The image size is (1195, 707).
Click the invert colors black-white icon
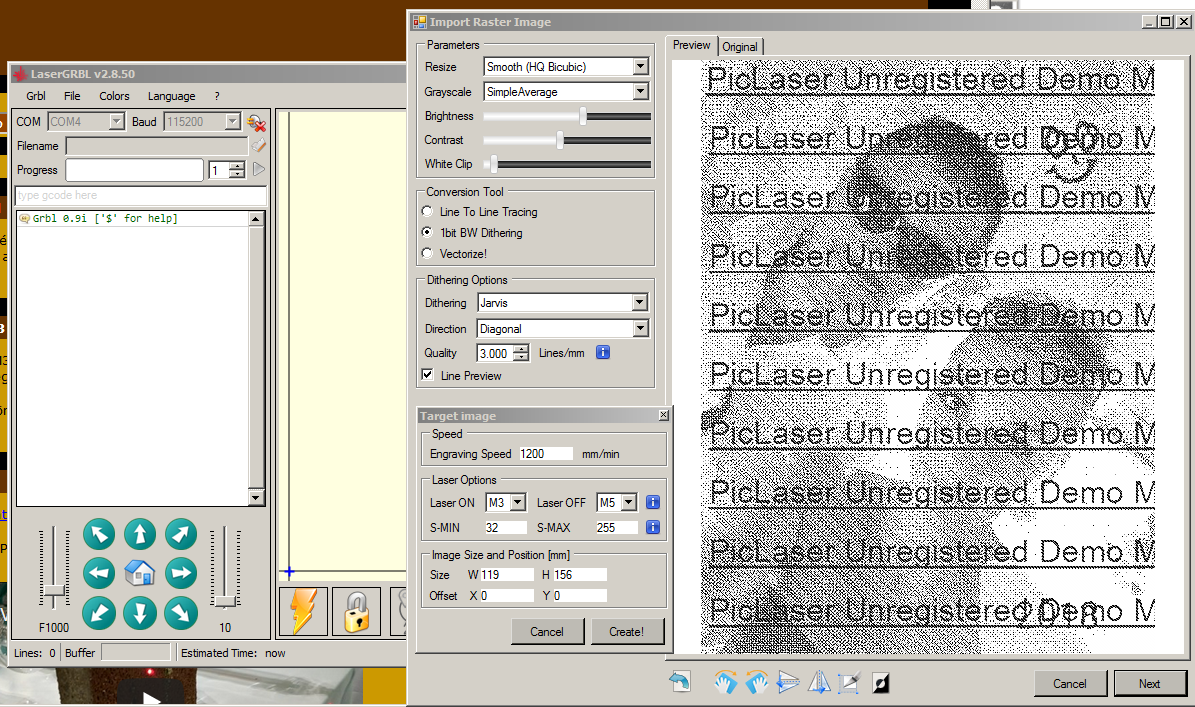point(880,683)
